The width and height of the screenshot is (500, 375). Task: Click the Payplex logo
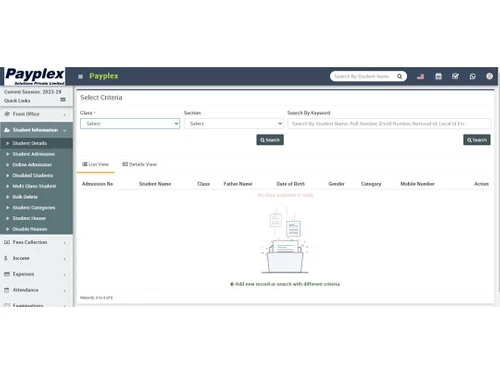tap(35, 76)
